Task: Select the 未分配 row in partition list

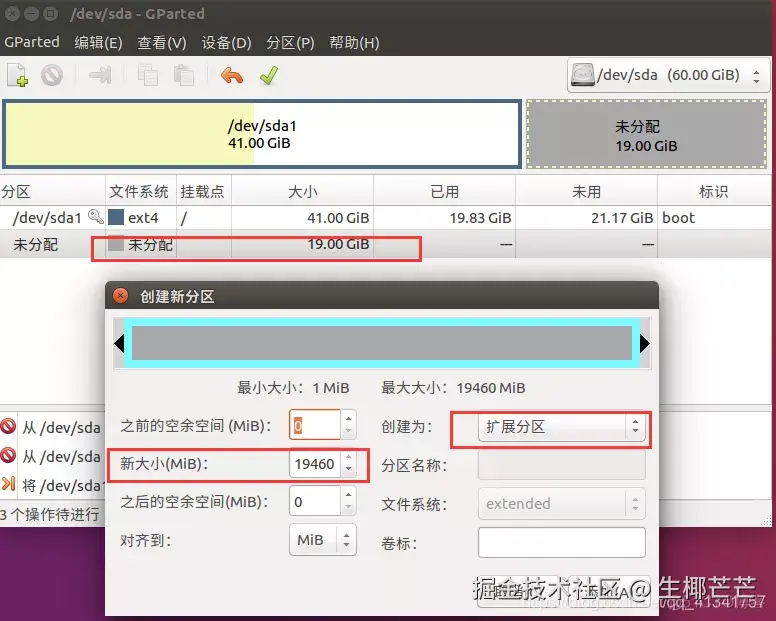Action: (386, 244)
